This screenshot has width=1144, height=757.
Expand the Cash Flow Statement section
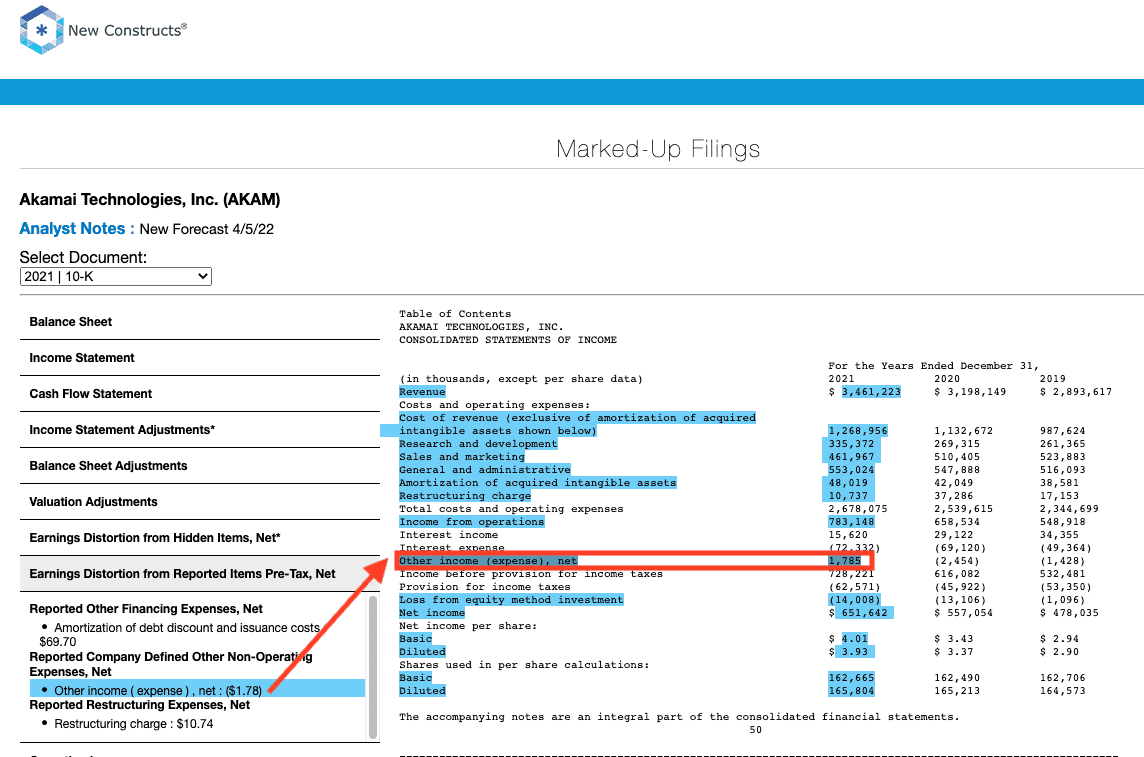(x=199, y=394)
